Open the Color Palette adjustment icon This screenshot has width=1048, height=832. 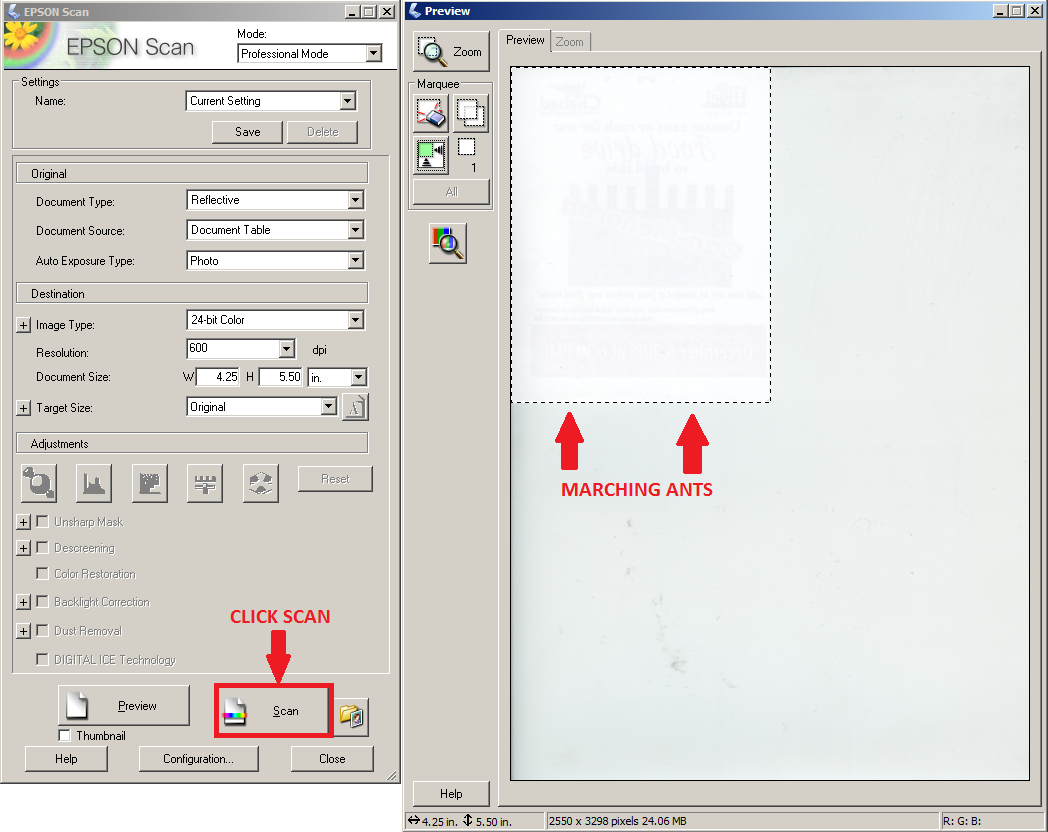coord(261,482)
